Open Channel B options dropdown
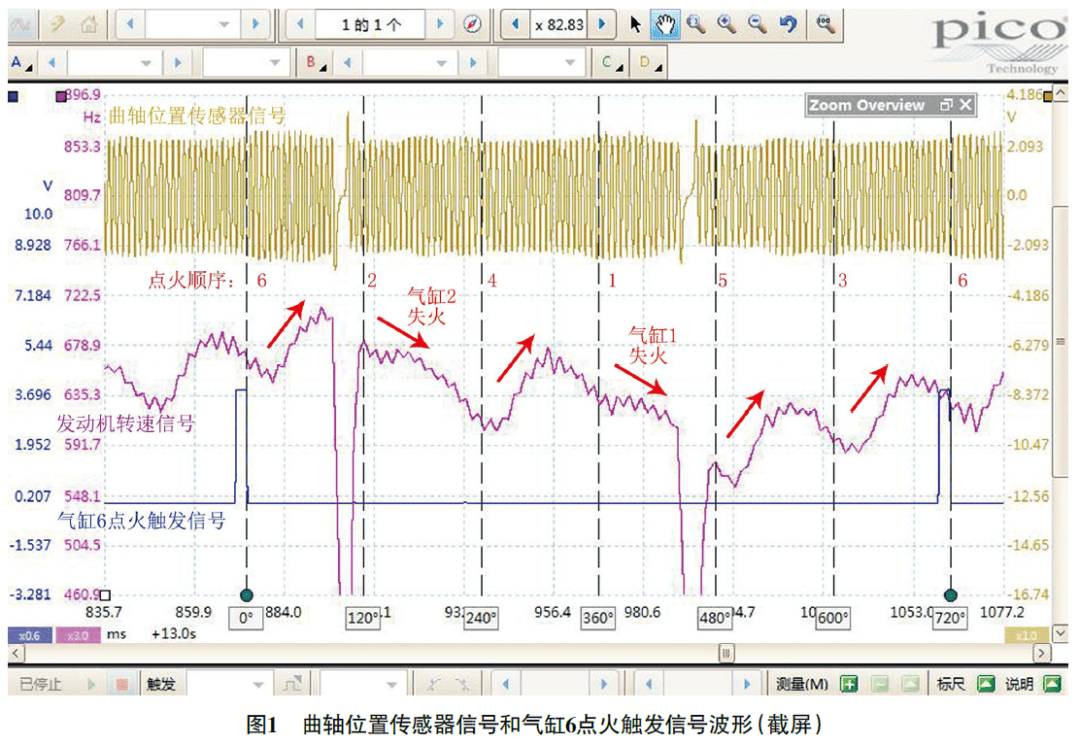Viewport: 1080px width, 744px height. click(x=315, y=63)
